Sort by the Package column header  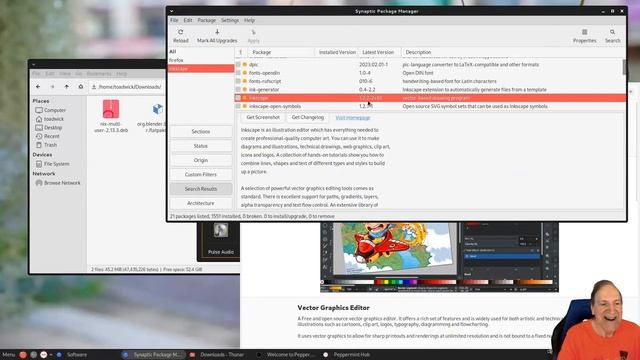click(x=281, y=52)
